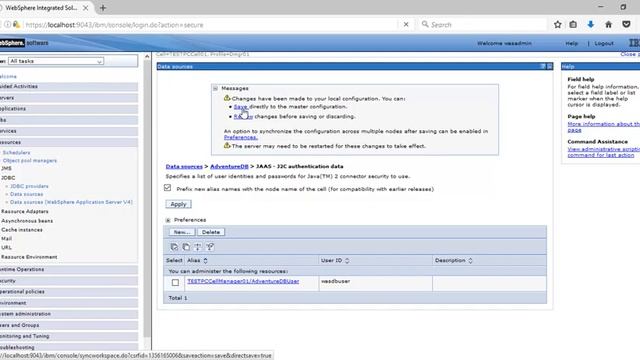Click the browser Search field
This screenshot has width=640, height=360.
[x=483, y=25]
